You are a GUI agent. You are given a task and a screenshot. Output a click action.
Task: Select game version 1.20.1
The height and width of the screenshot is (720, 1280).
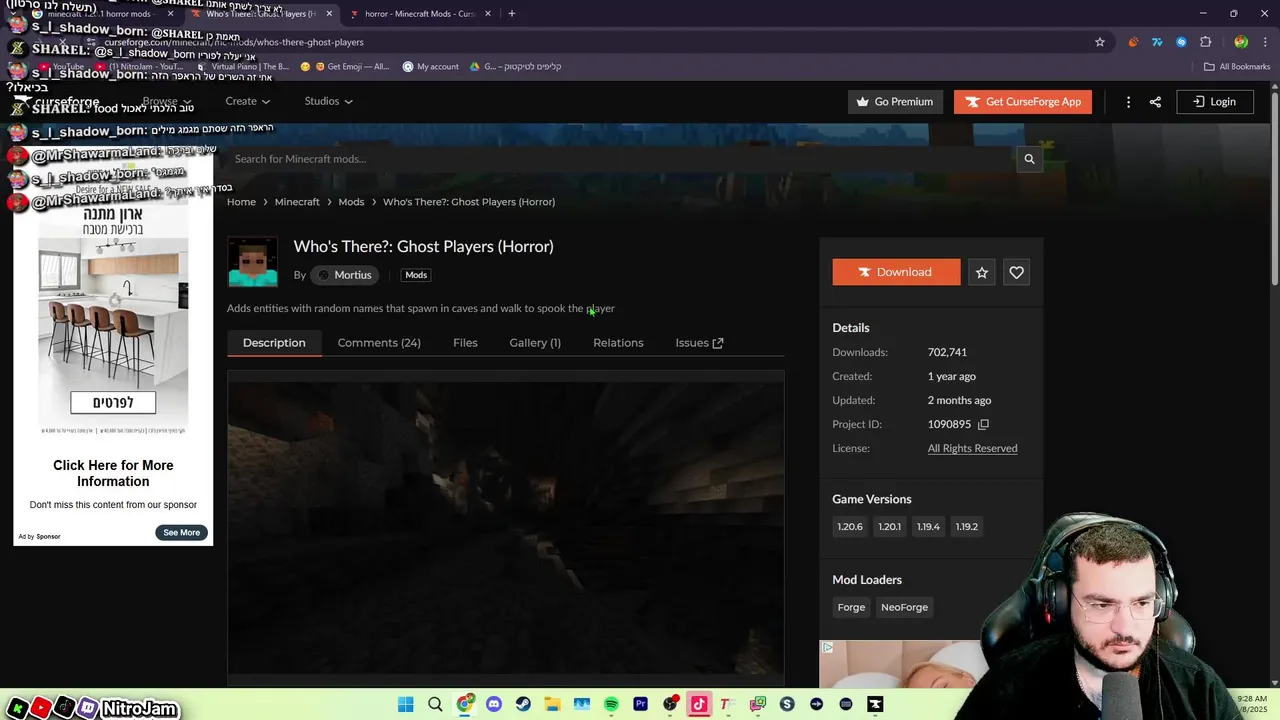[889, 527]
